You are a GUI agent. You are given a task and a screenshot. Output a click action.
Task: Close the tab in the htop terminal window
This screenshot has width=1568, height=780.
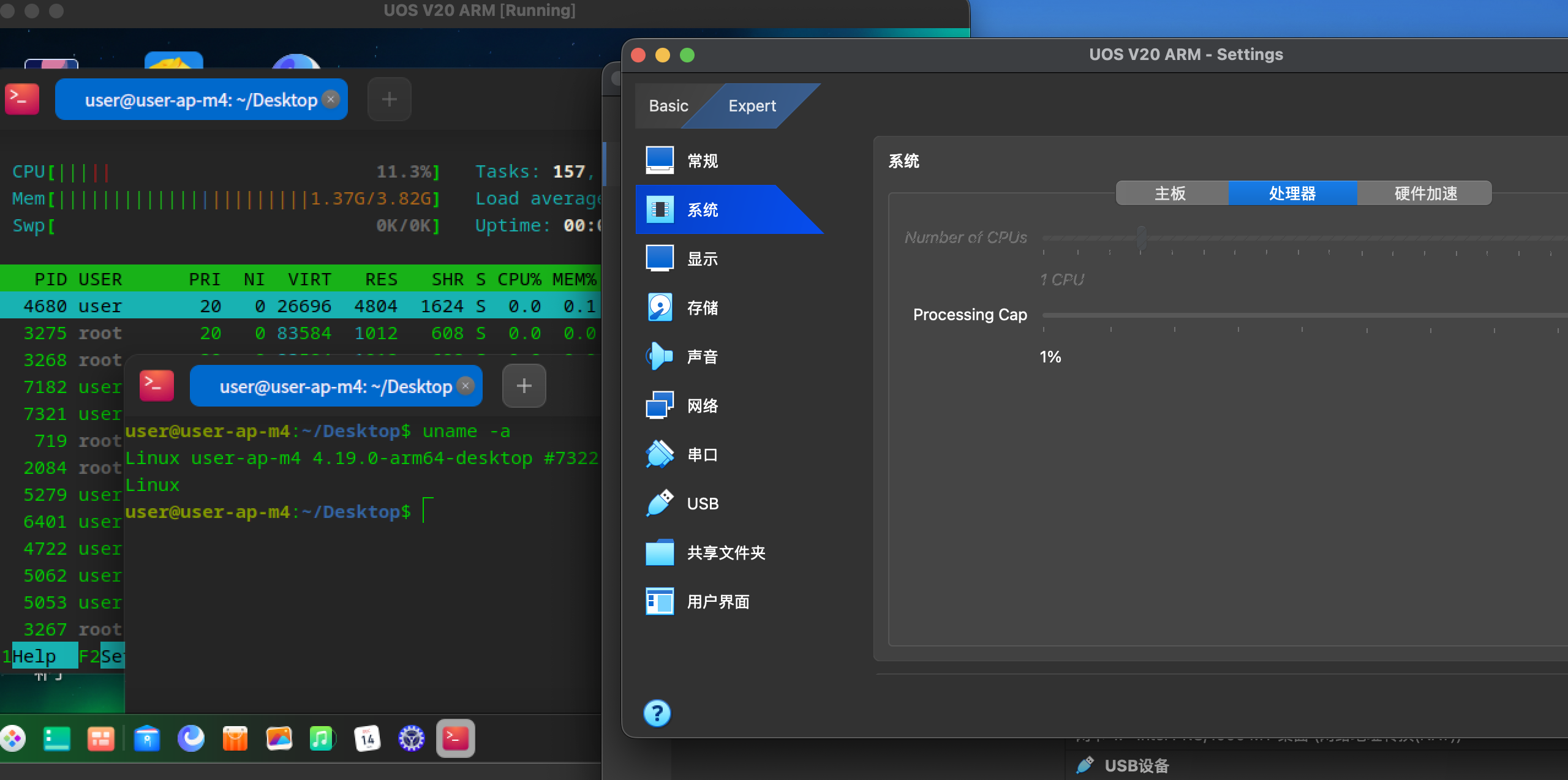tap(331, 99)
